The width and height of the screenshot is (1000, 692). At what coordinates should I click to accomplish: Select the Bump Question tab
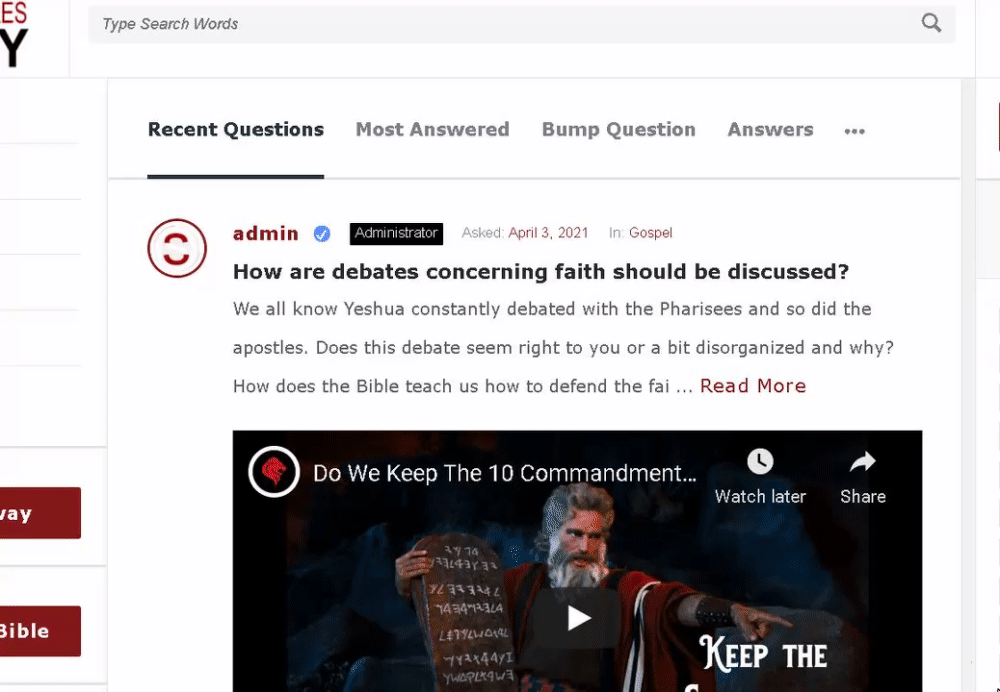(619, 129)
